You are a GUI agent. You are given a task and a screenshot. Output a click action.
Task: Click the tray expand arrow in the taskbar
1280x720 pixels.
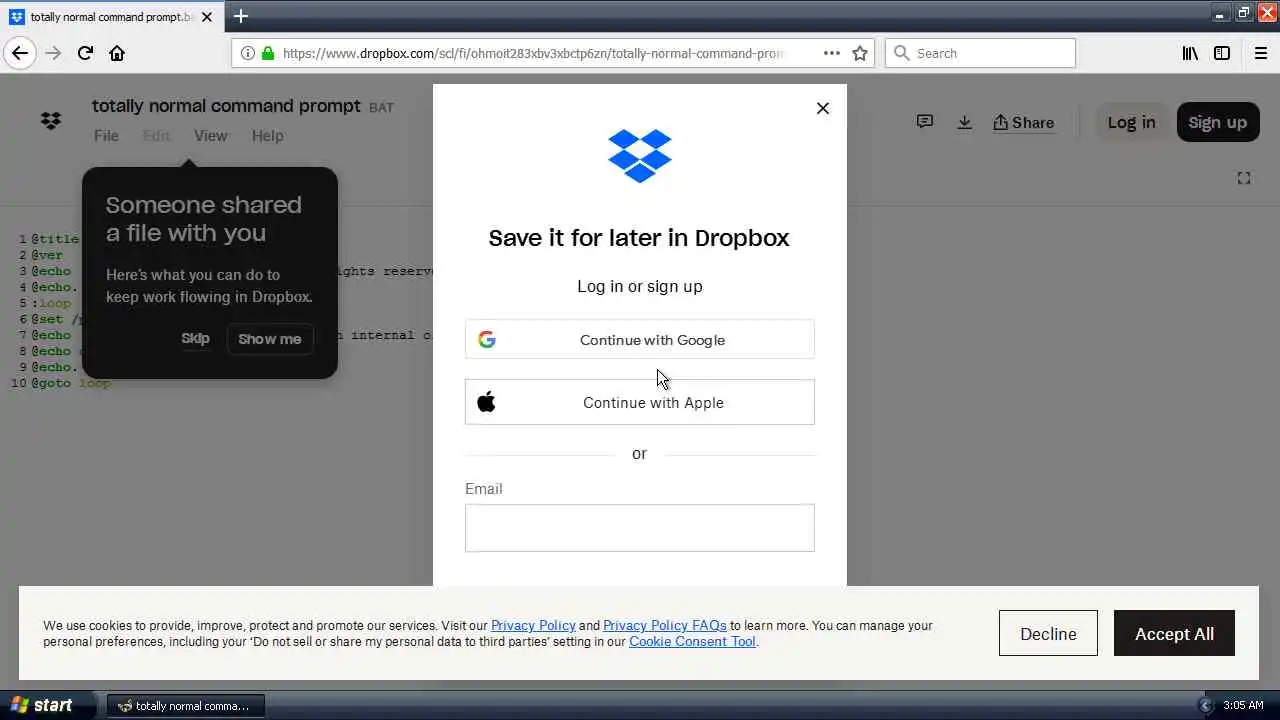click(x=1205, y=705)
